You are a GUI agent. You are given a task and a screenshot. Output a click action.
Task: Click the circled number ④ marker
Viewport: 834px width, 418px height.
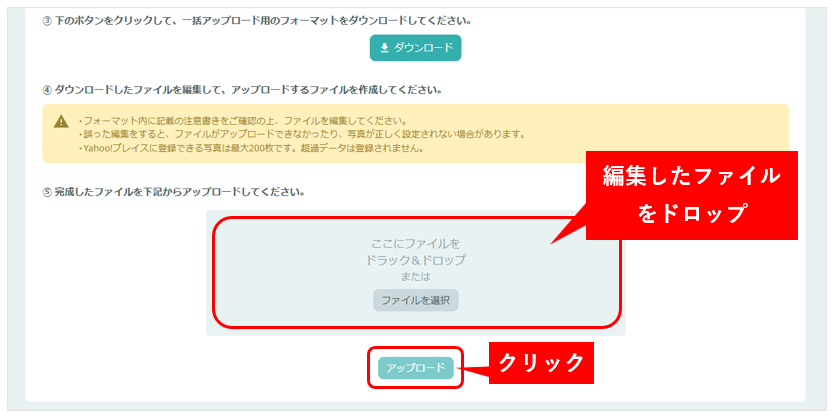click(x=47, y=90)
